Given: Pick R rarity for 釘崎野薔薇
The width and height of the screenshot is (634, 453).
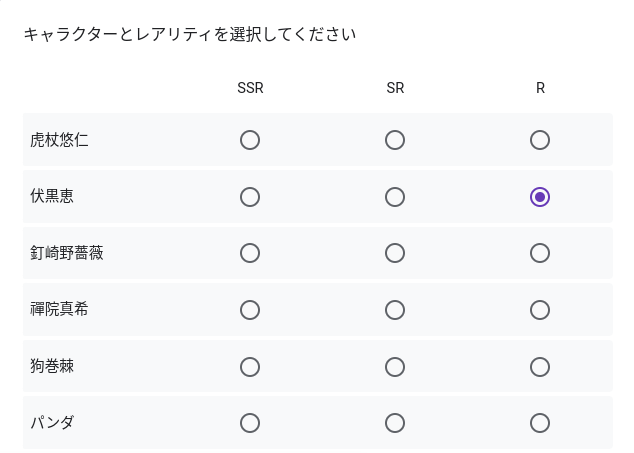Looking at the screenshot, I should click(540, 253).
